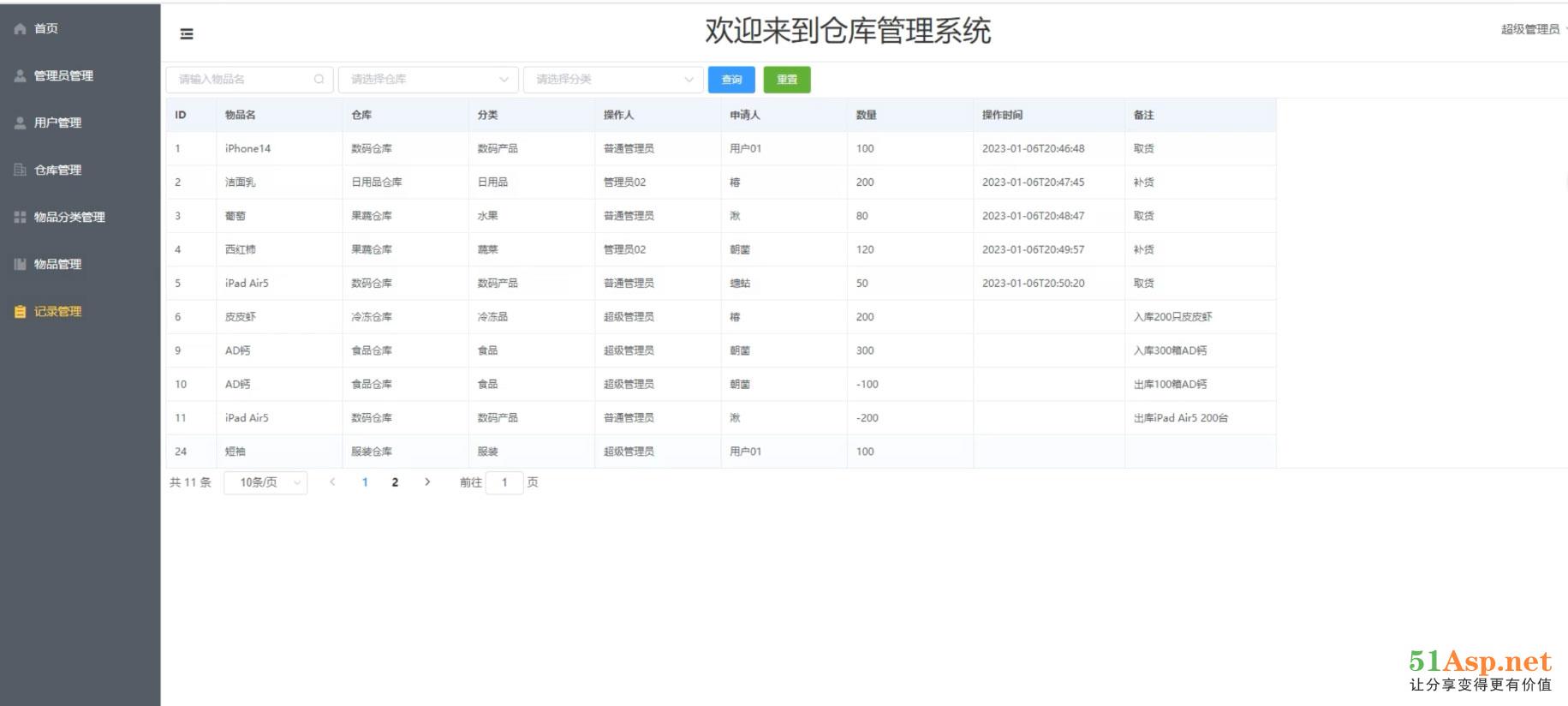Click the go-to page number input box
The image size is (1568, 706).
point(504,483)
